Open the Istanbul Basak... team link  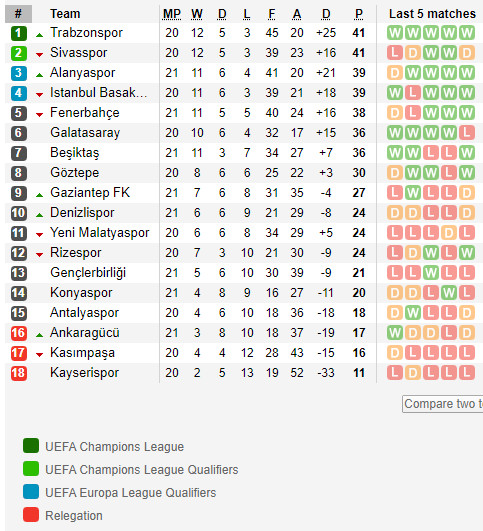(99, 92)
